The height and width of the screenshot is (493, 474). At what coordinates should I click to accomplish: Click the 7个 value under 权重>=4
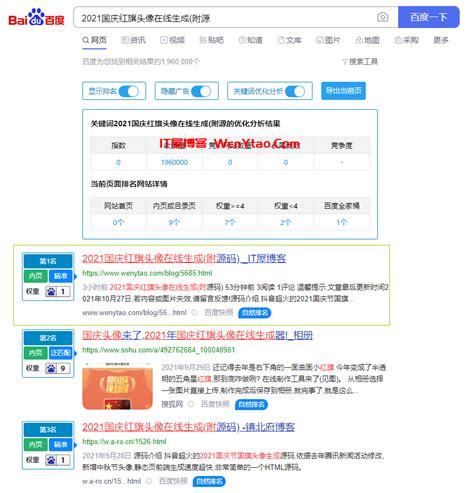click(230, 222)
